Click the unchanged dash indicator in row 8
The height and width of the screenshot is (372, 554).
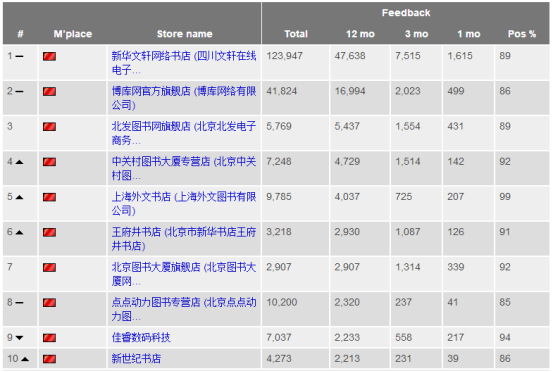[19, 303]
